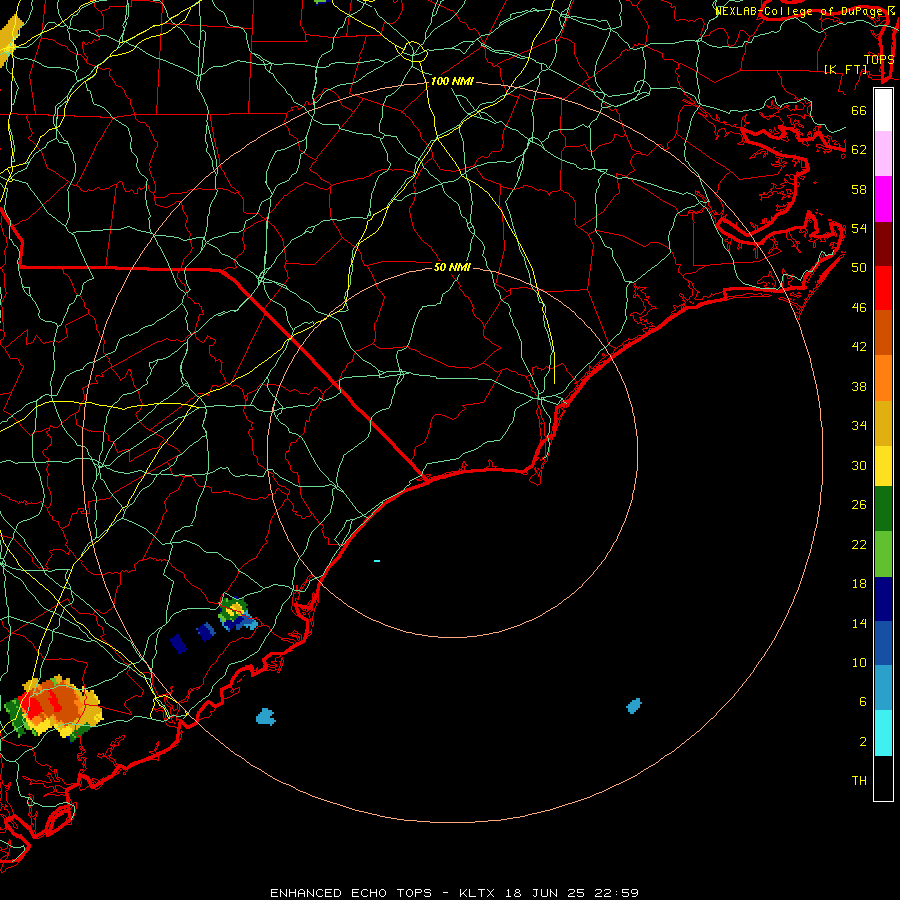Image resolution: width=900 pixels, height=900 pixels.
Task: Select the legend label 26
Action: pyautogui.click(x=859, y=505)
